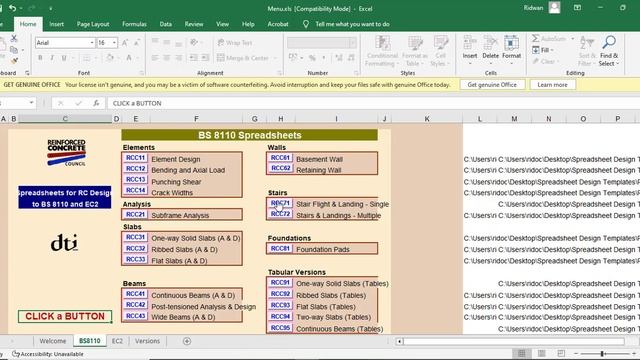The width and height of the screenshot is (640, 360).
Task: Open Cell Styles gallery
Action: pyautogui.click(x=440, y=51)
